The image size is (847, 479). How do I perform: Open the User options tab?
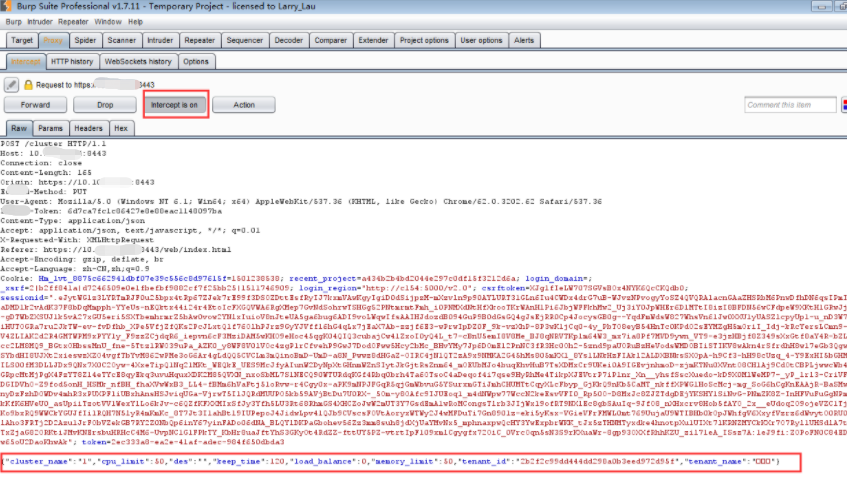pyautogui.click(x=481, y=41)
